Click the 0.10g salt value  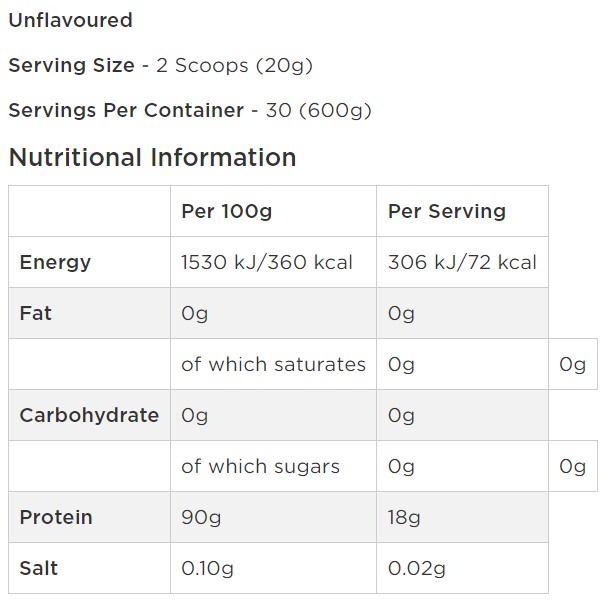coord(207,569)
